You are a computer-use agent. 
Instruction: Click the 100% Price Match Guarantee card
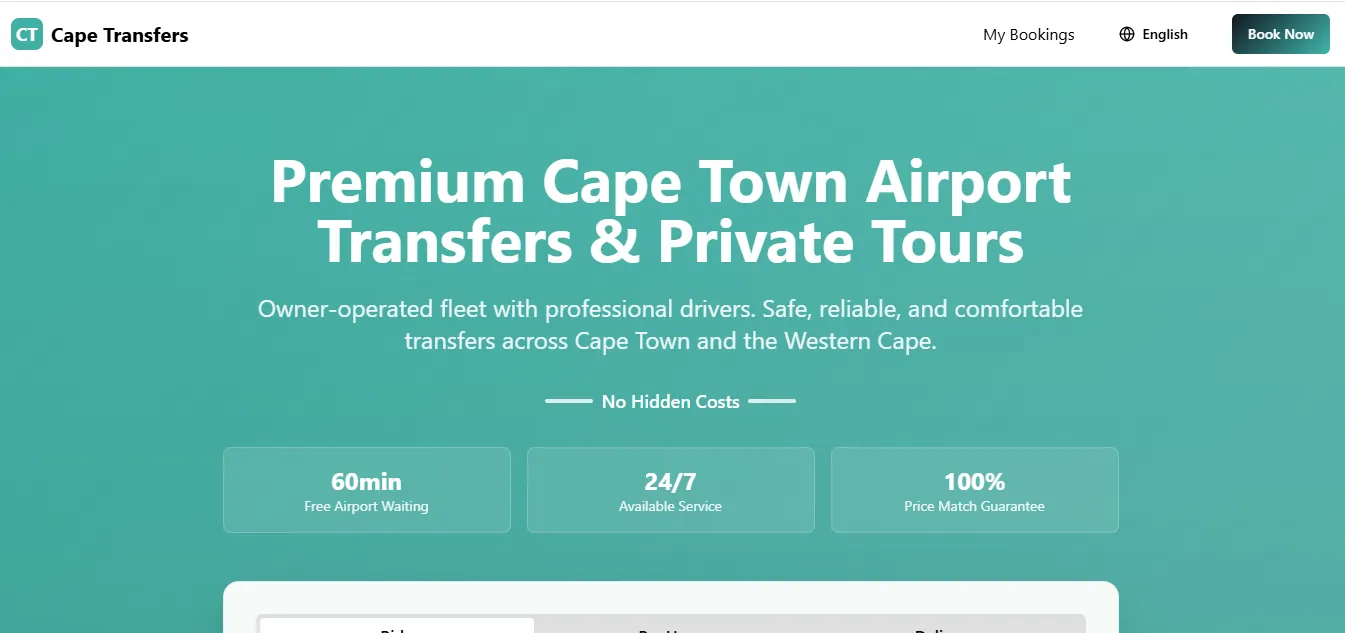pyautogui.click(x=974, y=489)
